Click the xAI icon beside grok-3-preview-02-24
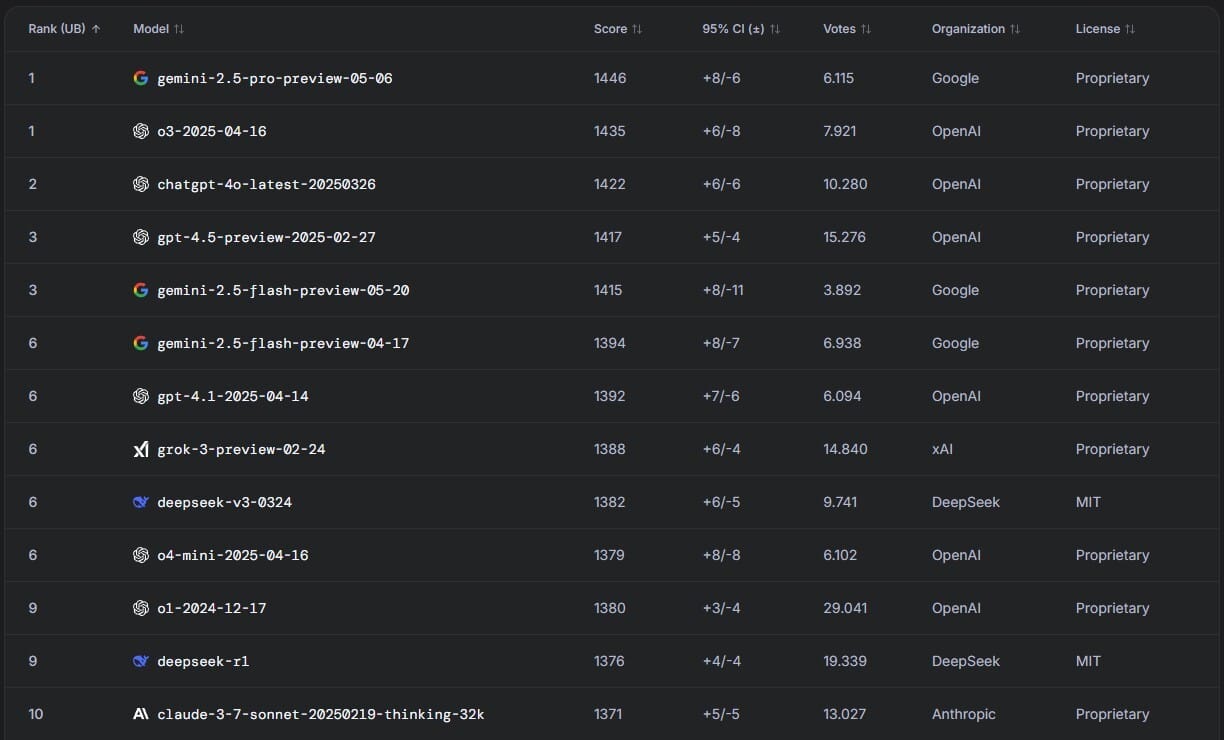Image resolution: width=1224 pixels, height=740 pixels. [141, 449]
